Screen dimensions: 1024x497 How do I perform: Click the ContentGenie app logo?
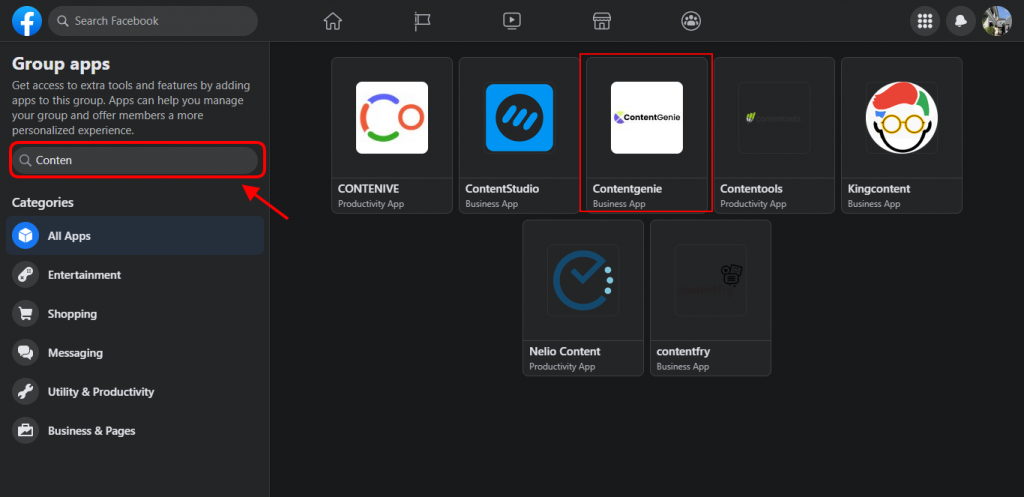click(647, 118)
